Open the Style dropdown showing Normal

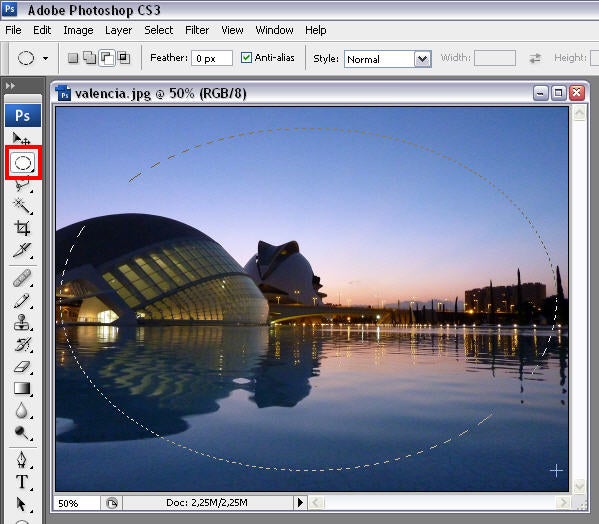coord(388,59)
